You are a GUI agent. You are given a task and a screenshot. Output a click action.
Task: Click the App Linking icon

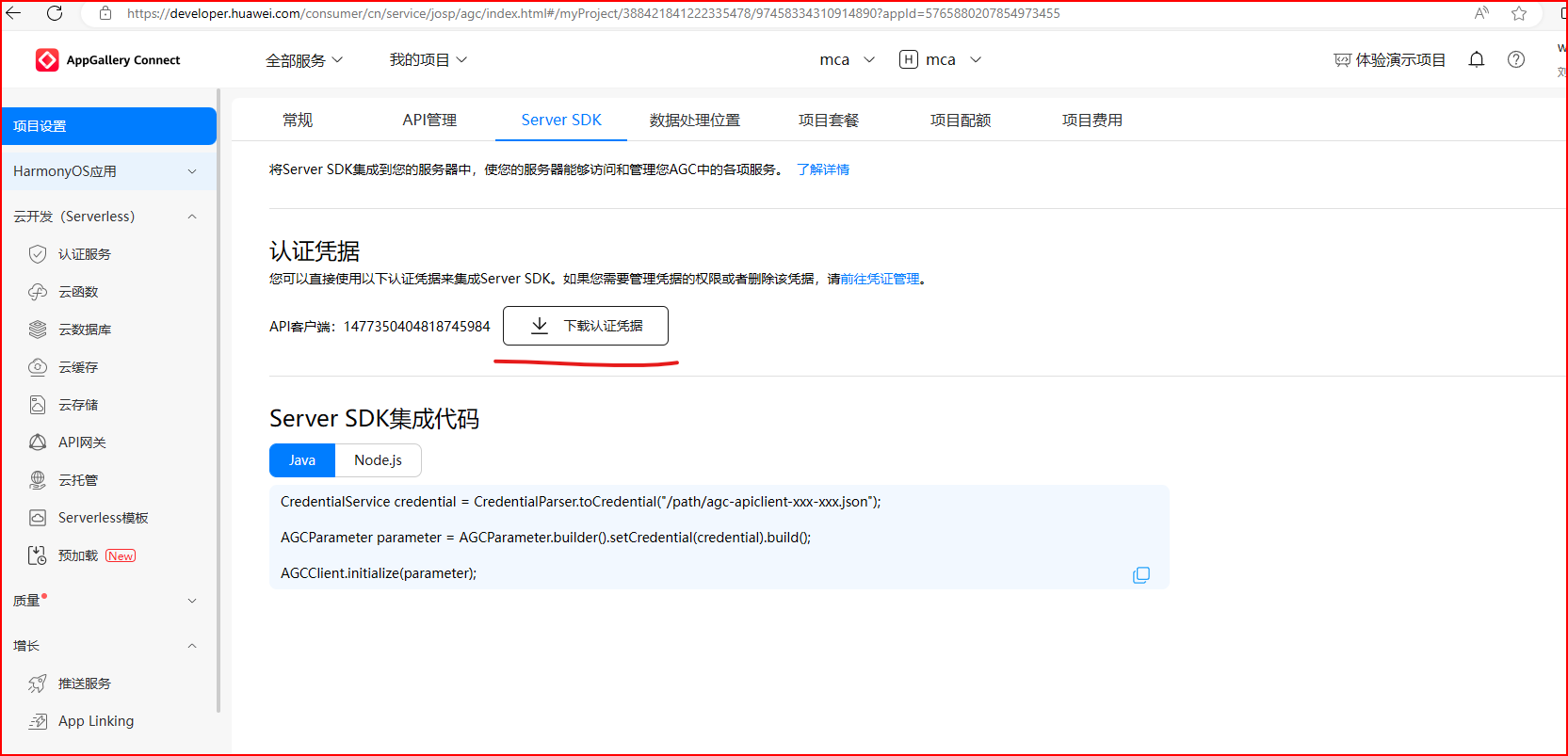[x=38, y=721]
